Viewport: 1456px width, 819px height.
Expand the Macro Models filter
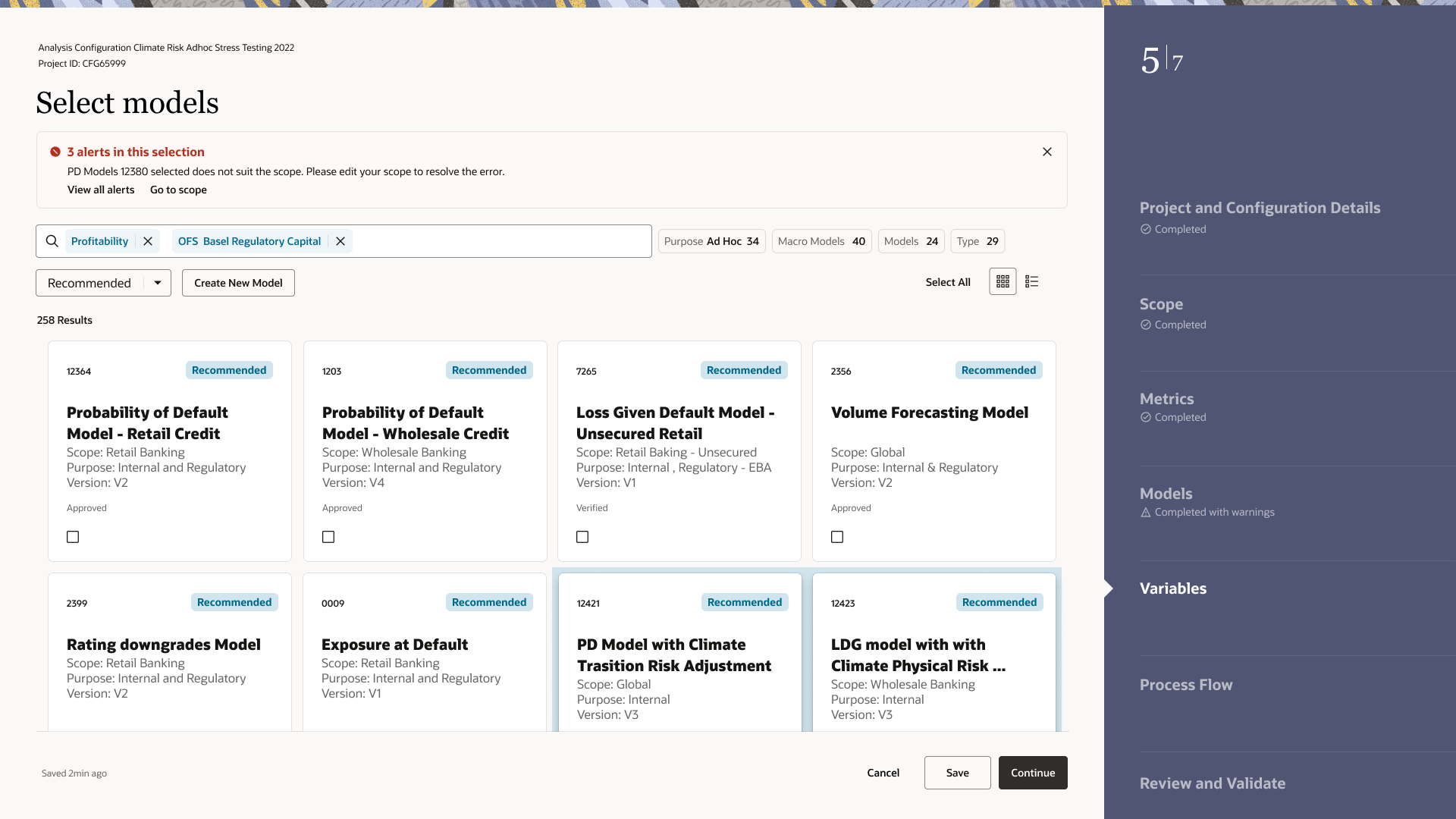[821, 241]
